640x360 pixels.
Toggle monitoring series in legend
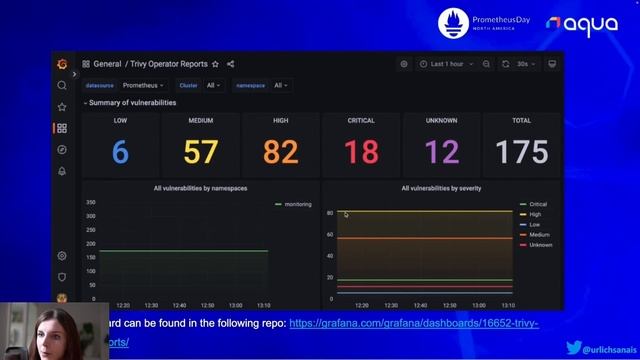click(x=298, y=204)
